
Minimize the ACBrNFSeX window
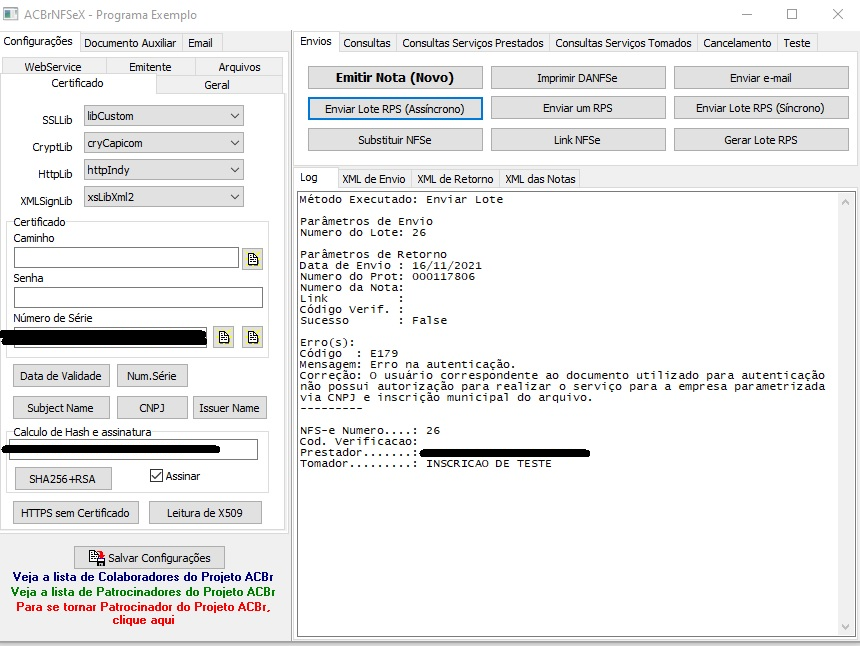(746, 14)
